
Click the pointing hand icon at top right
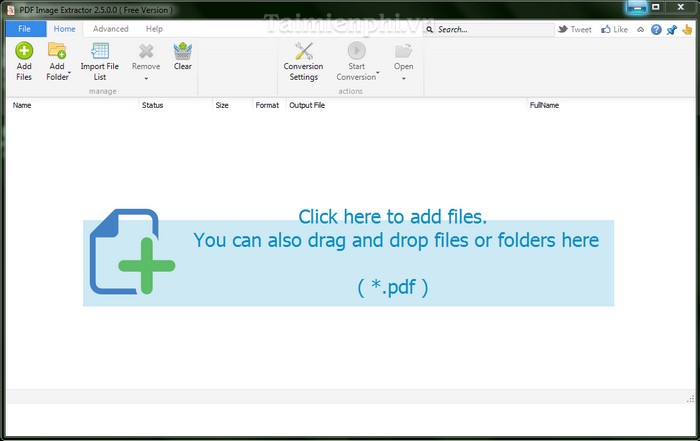[x=687, y=29]
